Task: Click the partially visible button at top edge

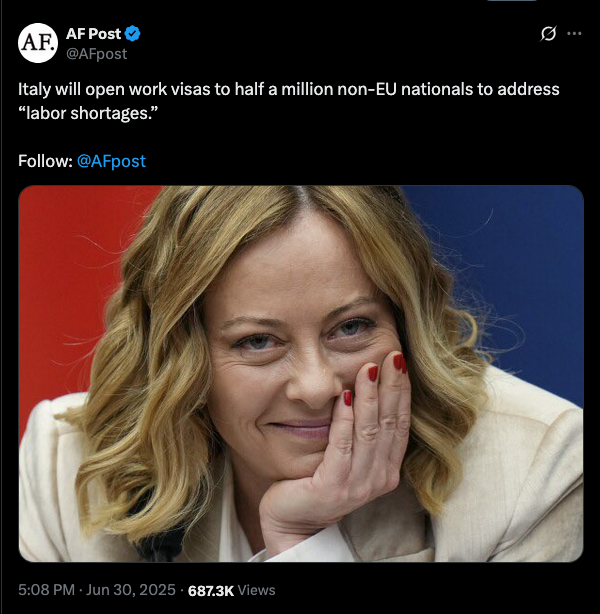Action: [511, 1]
